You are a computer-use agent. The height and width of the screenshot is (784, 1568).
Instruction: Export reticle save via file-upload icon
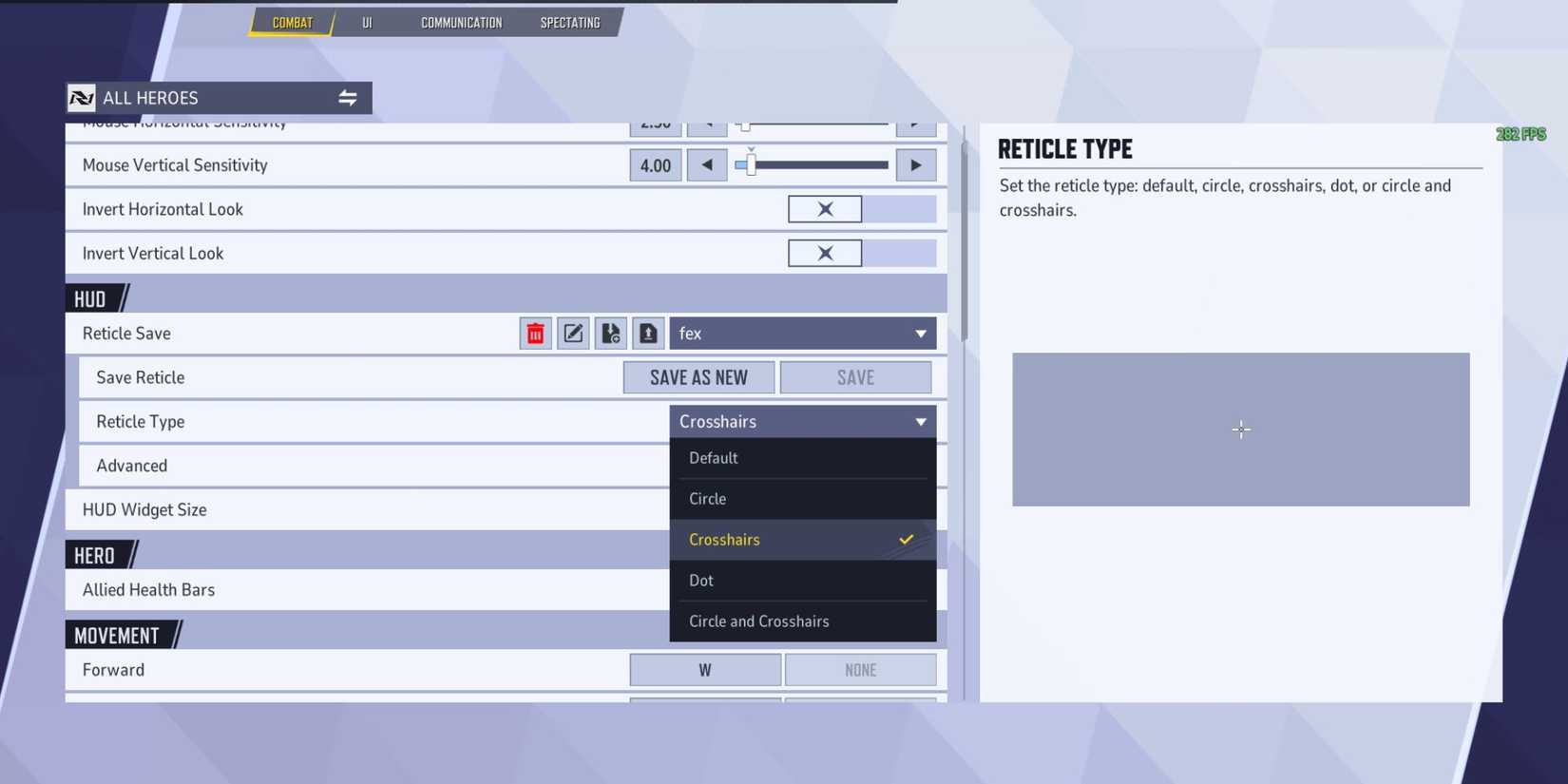click(648, 334)
